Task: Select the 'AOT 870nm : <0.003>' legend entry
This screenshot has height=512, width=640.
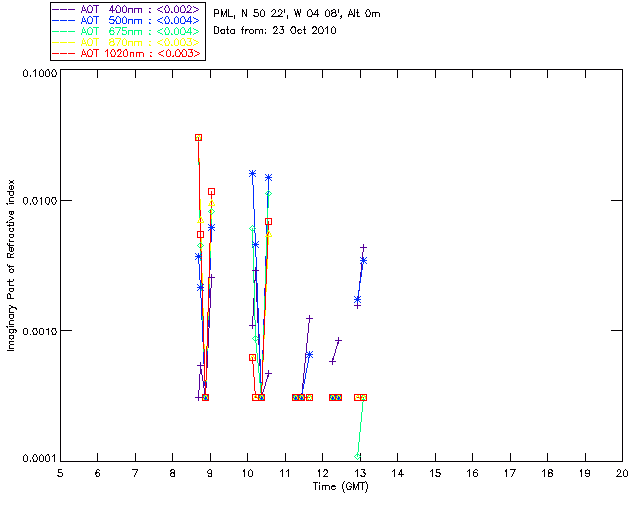Action: pos(140,42)
